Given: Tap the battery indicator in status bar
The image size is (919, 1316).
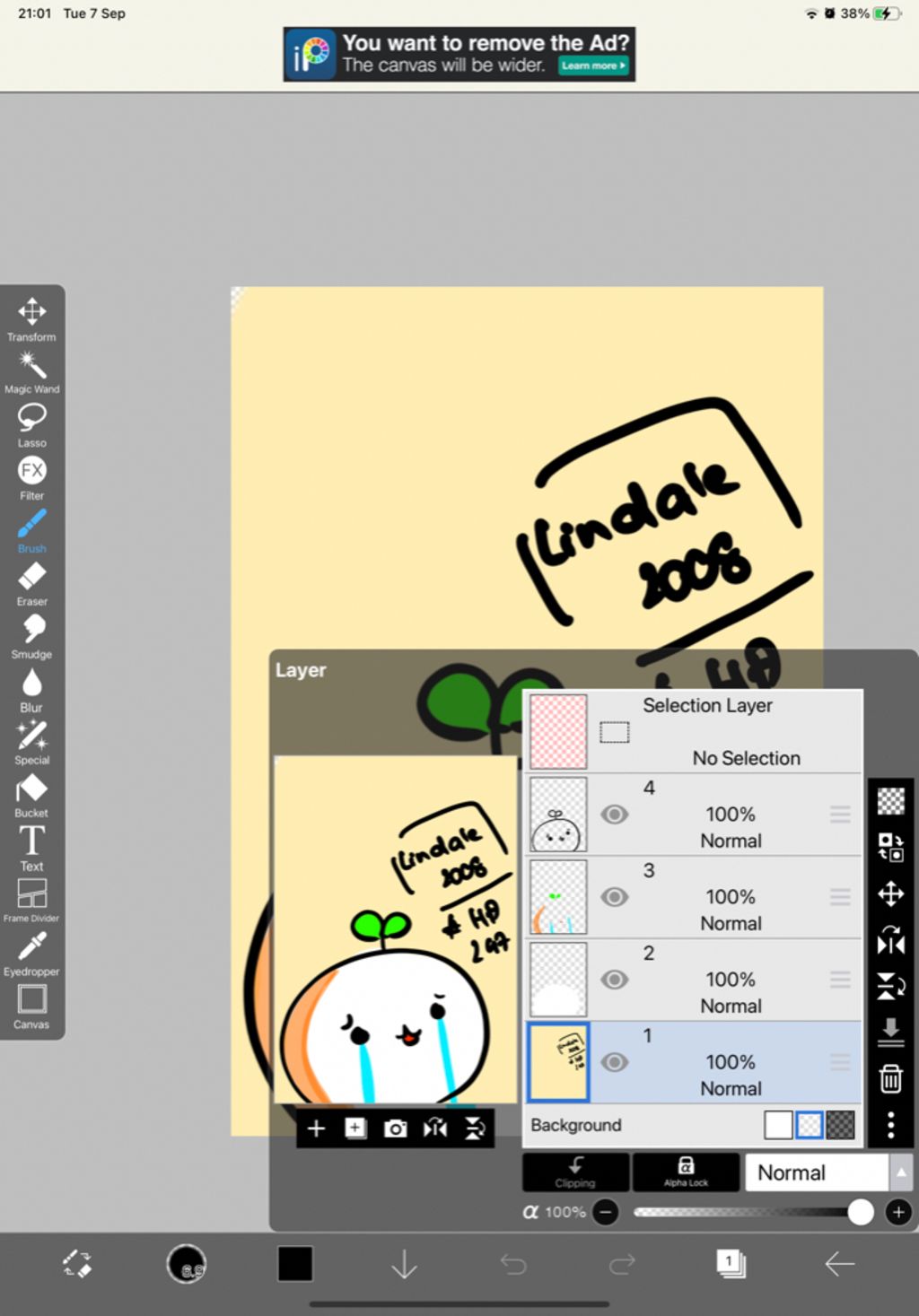Looking at the screenshot, I should [x=886, y=13].
